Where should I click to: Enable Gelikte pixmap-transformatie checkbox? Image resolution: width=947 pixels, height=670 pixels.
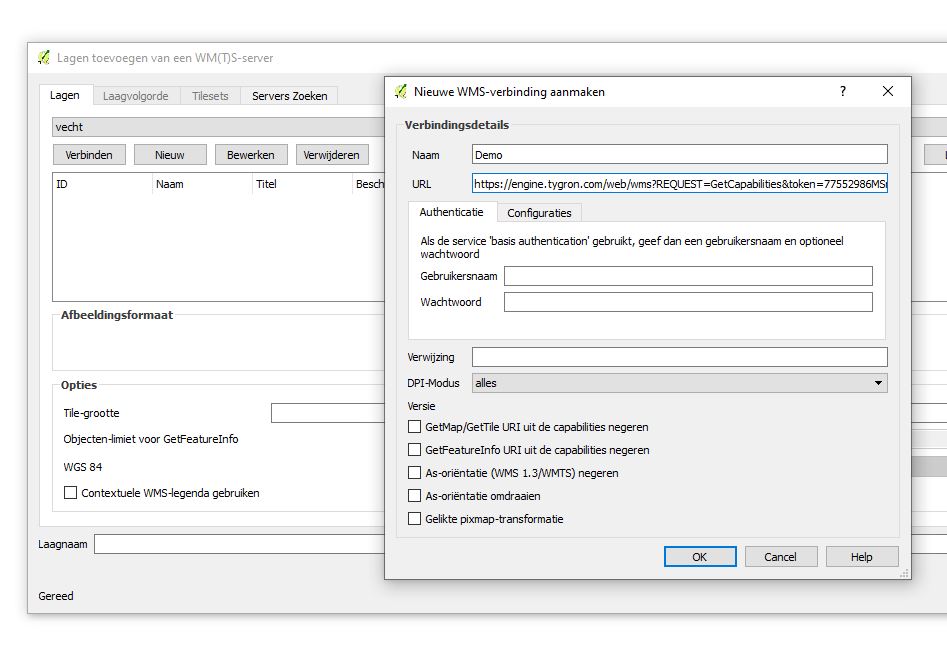(x=415, y=519)
